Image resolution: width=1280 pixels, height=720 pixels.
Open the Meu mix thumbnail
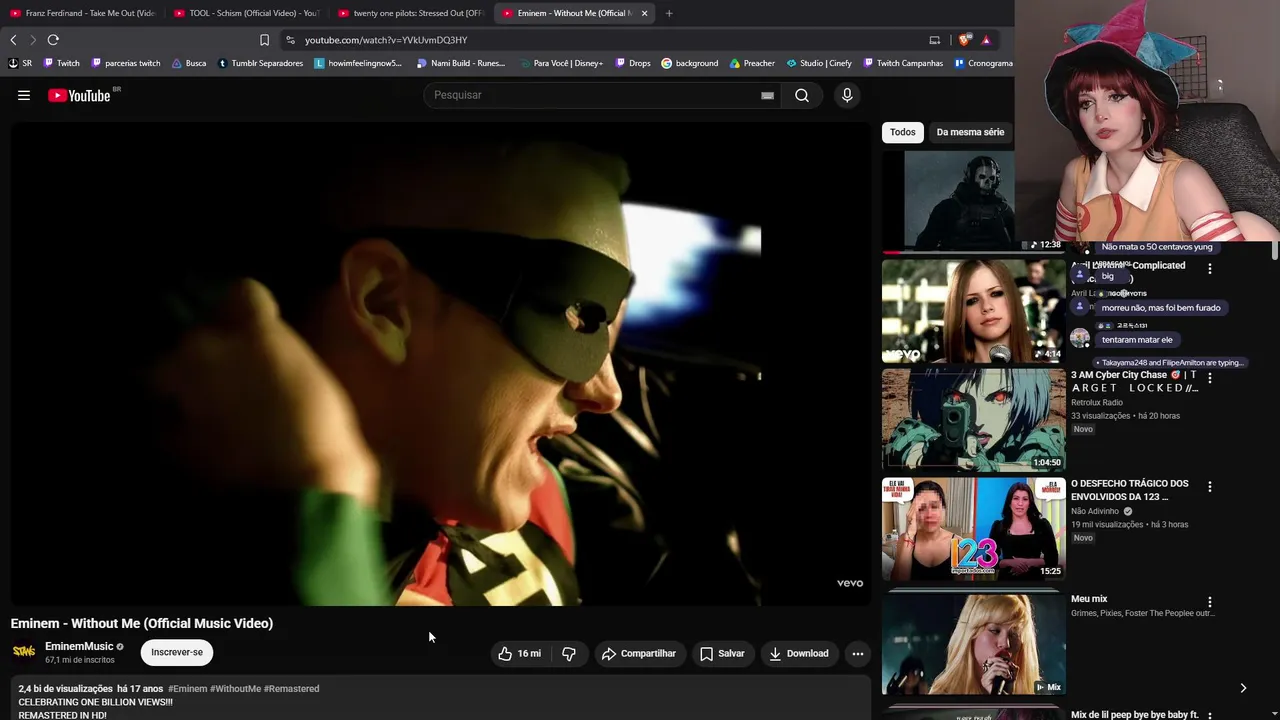973,644
